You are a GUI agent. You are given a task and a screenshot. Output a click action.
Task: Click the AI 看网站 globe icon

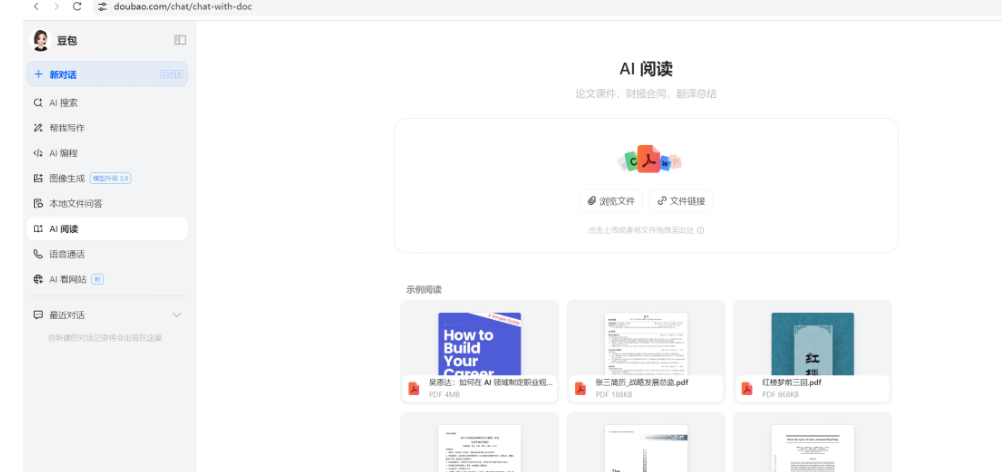[x=38, y=279]
